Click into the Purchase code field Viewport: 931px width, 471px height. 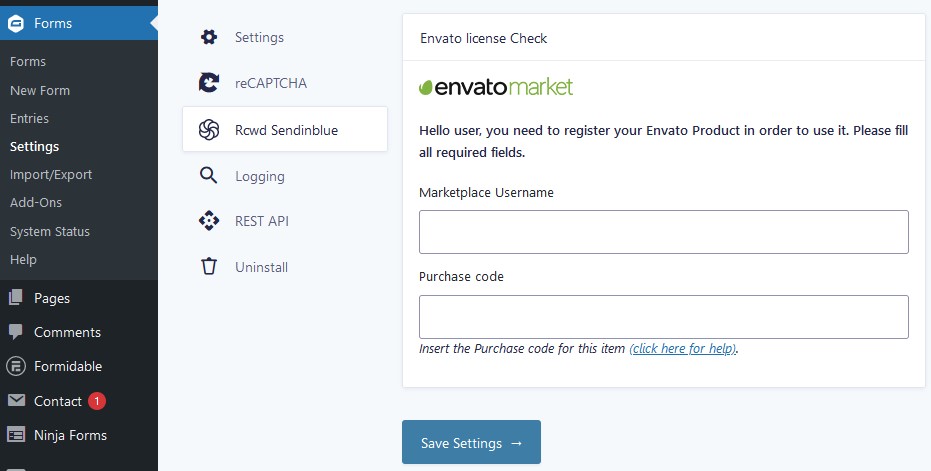coord(663,317)
